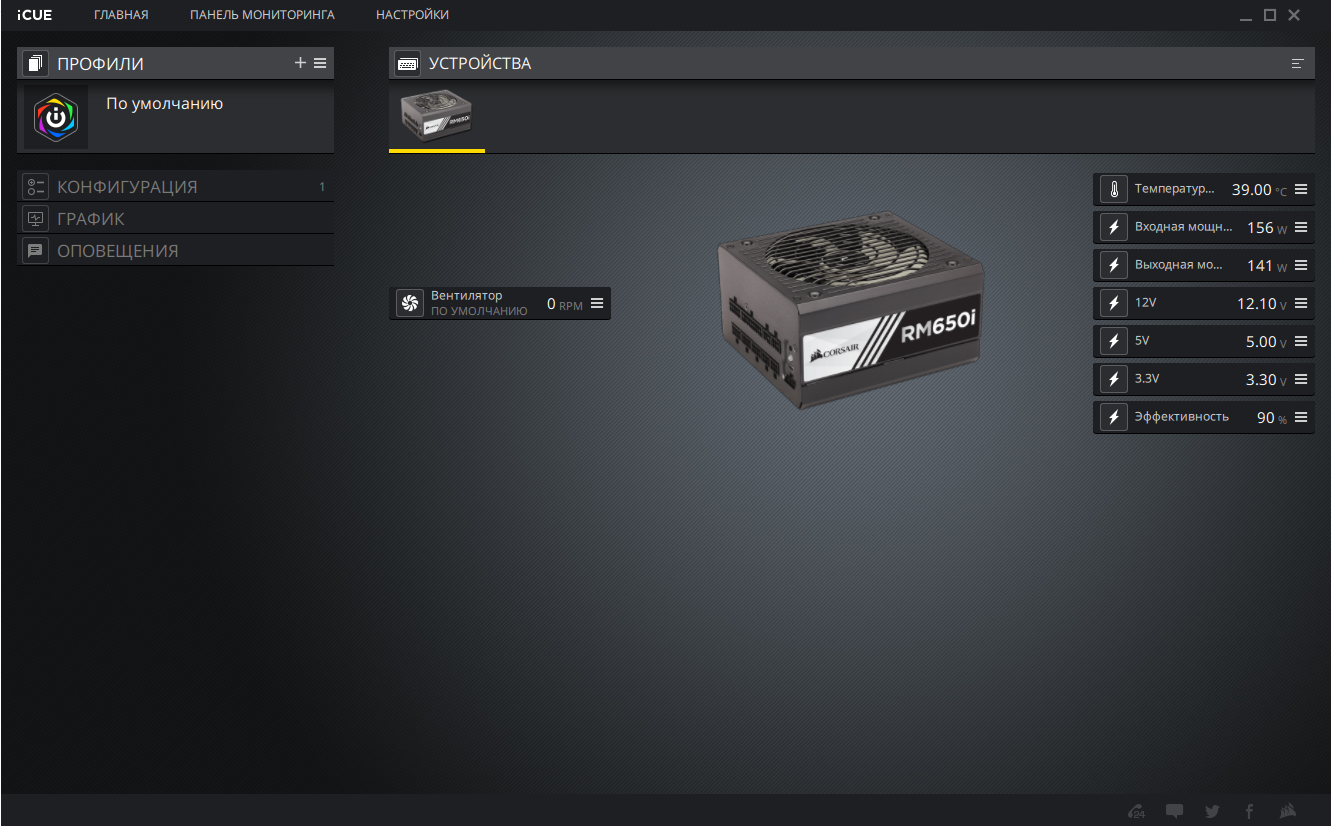Click the keyboard icon beside УСТРОЙСТВА
The height and width of the screenshot is (826, 1331).
click(x=407, y=64)
